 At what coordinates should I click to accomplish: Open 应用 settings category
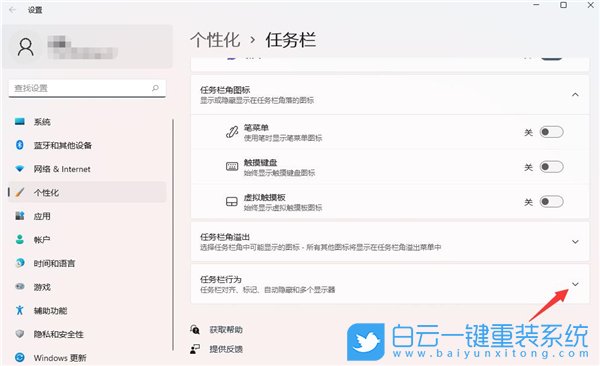pos(87,216)
